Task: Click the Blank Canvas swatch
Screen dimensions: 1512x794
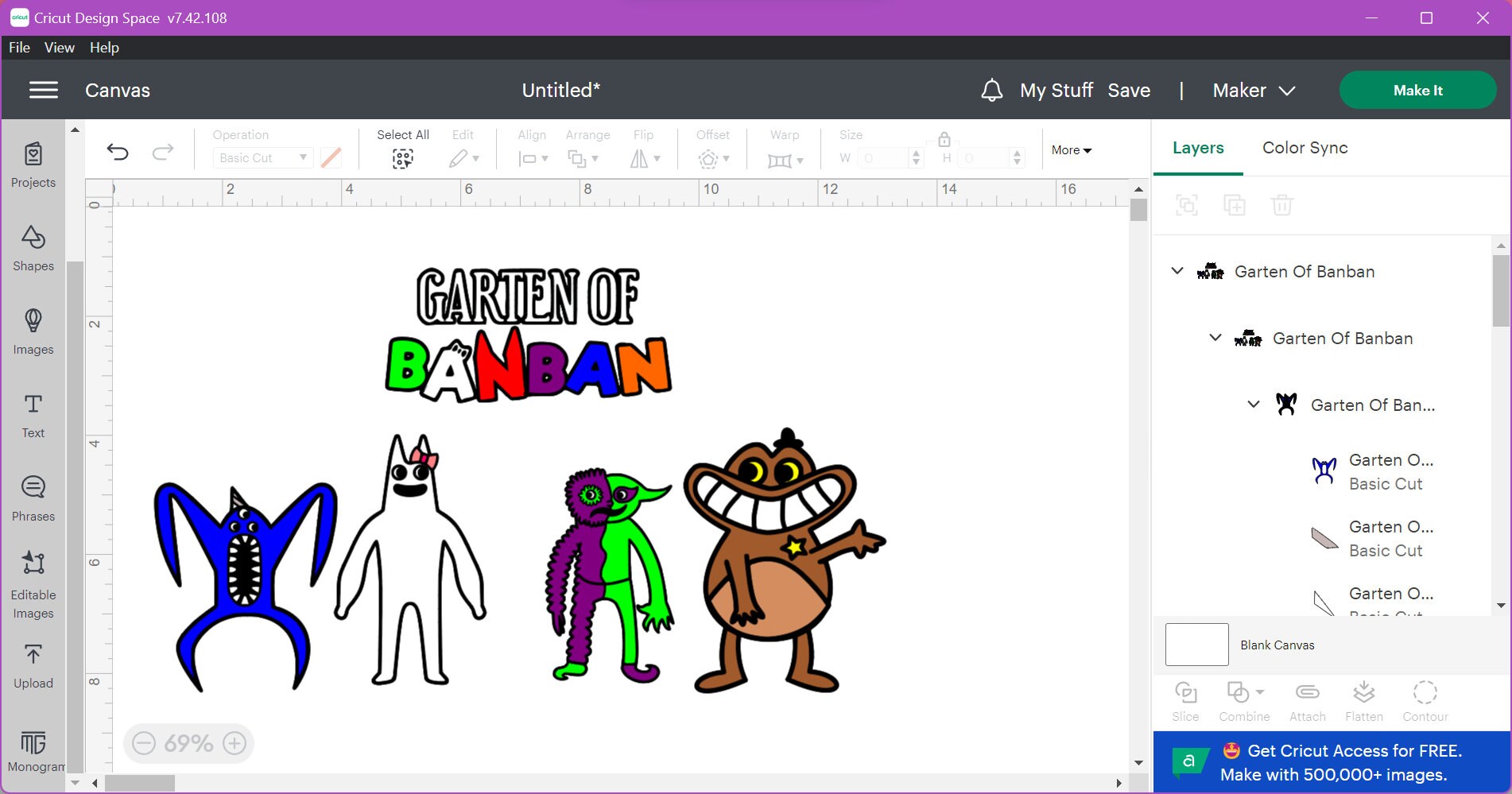Action: (x=1196, y=645)
